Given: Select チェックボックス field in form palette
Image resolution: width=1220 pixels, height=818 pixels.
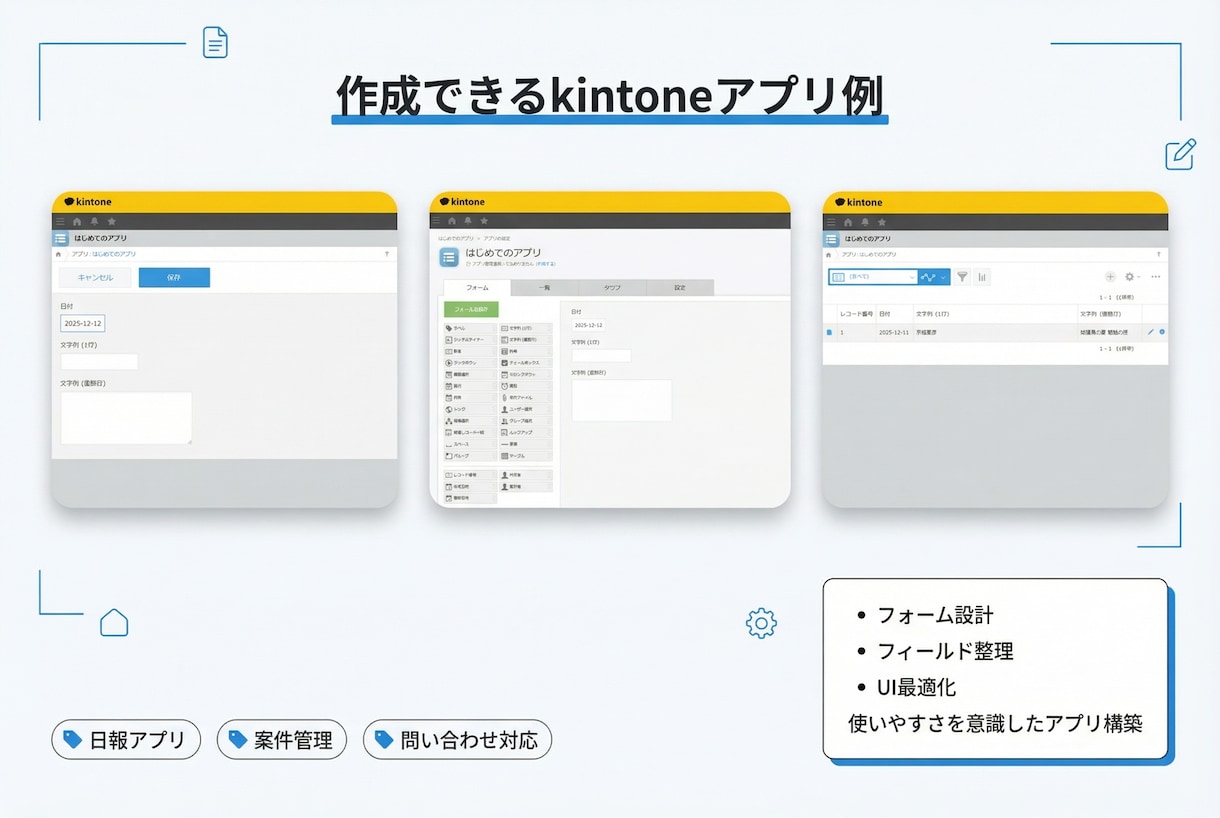Looking at the screenshot, I should [526, 363].
